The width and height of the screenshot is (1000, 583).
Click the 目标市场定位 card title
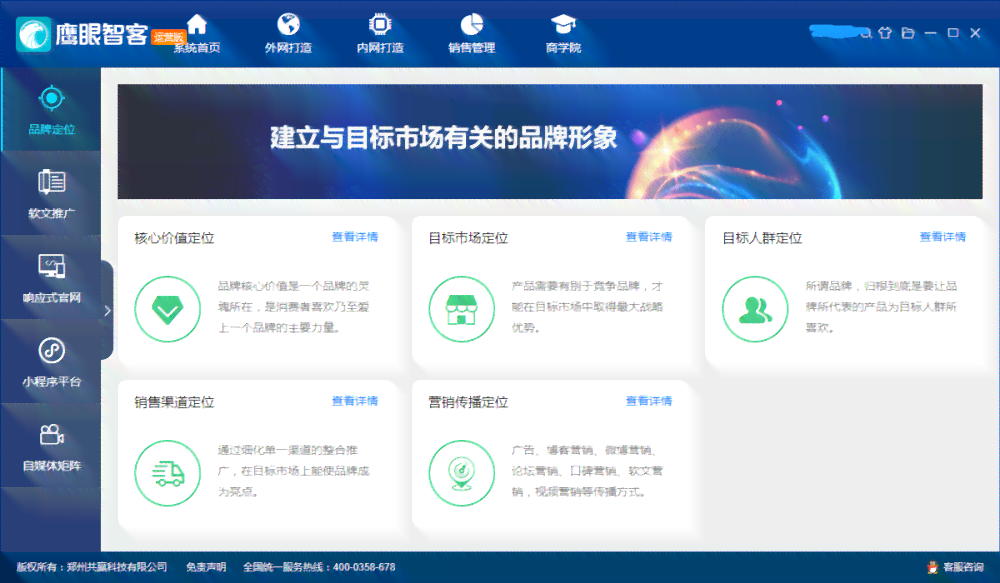point(468,238)
